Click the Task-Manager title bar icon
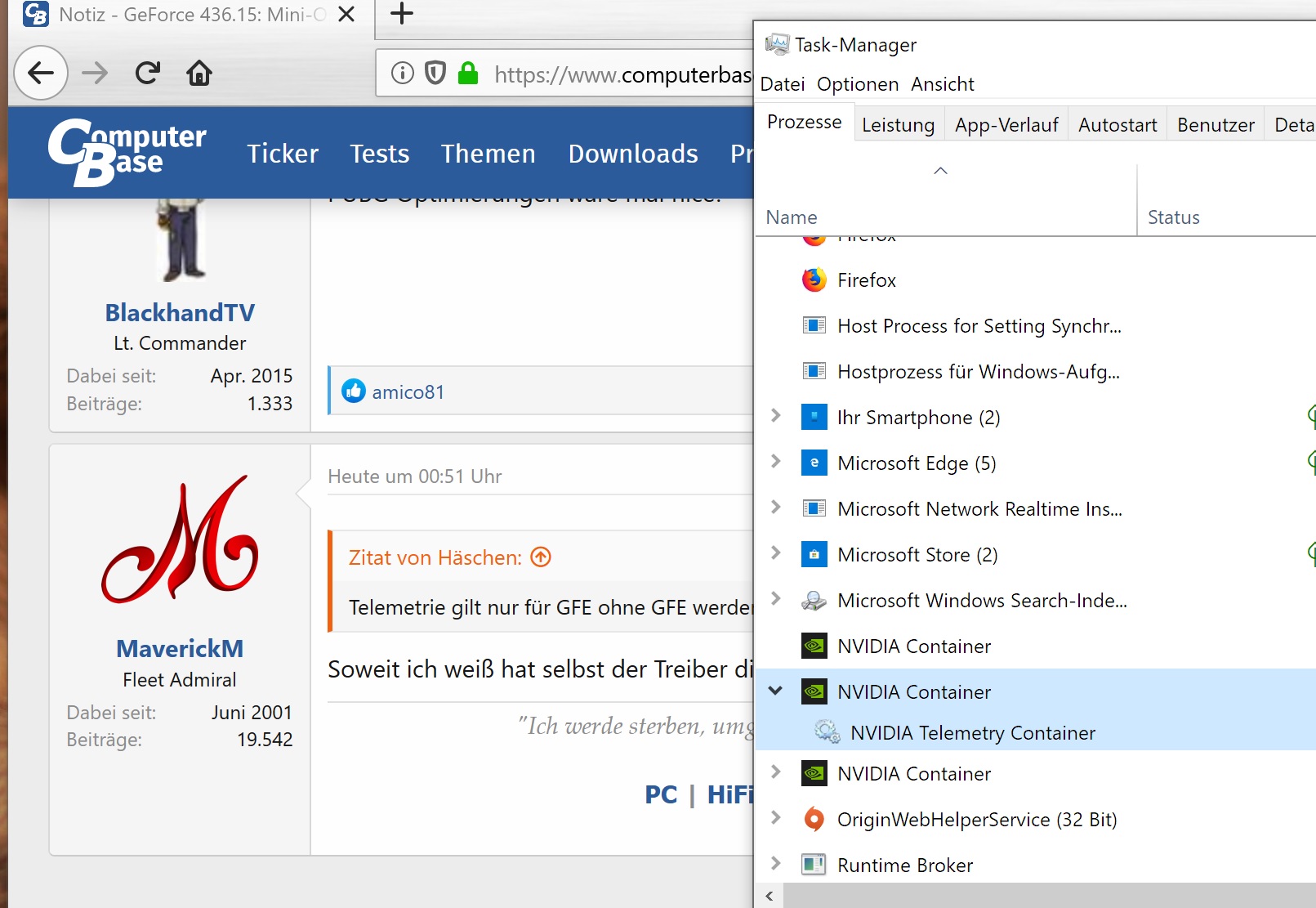Viewport: 1316px width, 908px height. pyautogui.click(x=777, y=44)
